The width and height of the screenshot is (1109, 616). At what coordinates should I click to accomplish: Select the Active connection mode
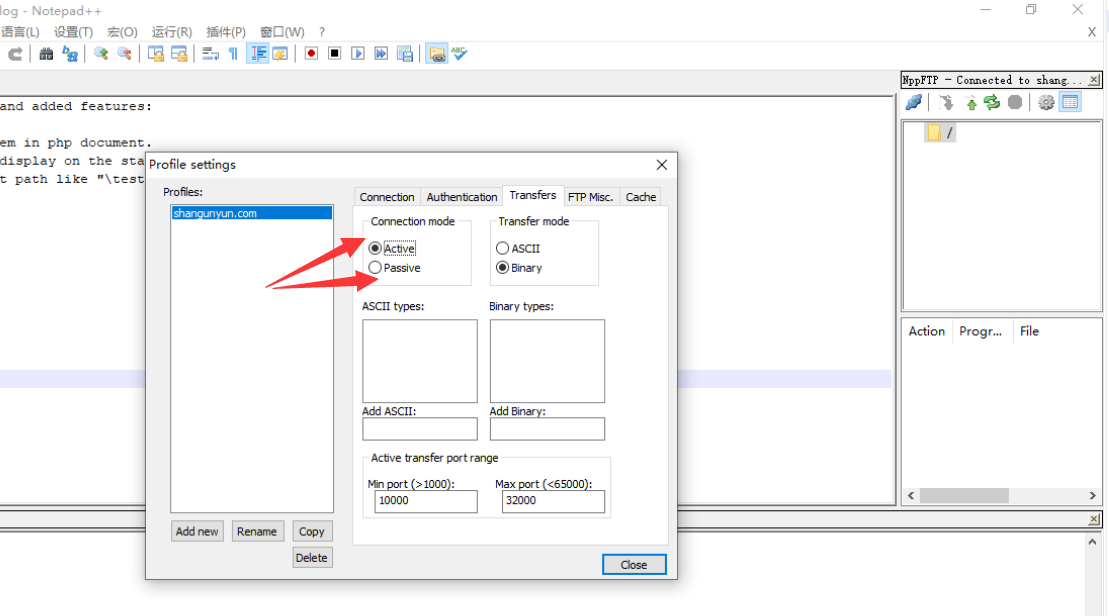[x=376, y=248]
